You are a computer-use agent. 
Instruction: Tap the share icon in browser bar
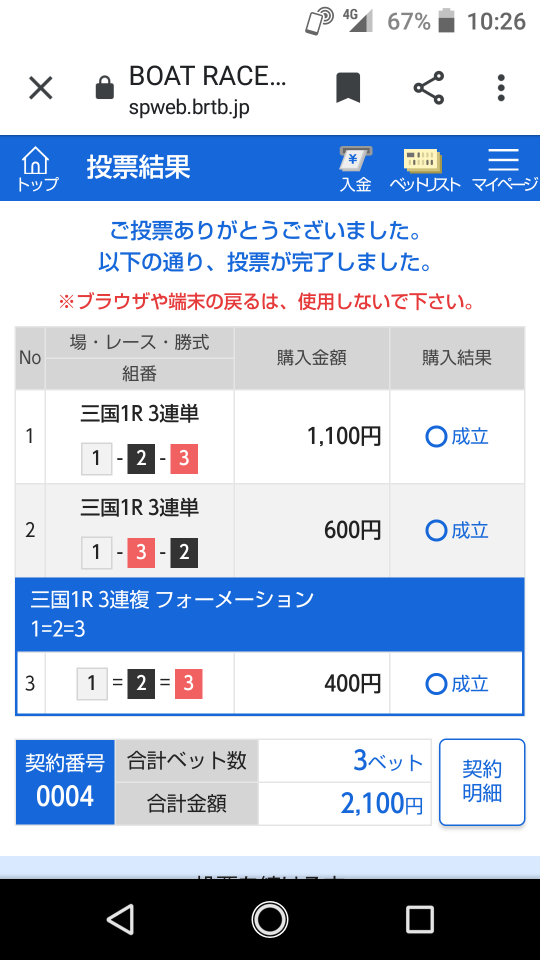(x=429, y=88)
